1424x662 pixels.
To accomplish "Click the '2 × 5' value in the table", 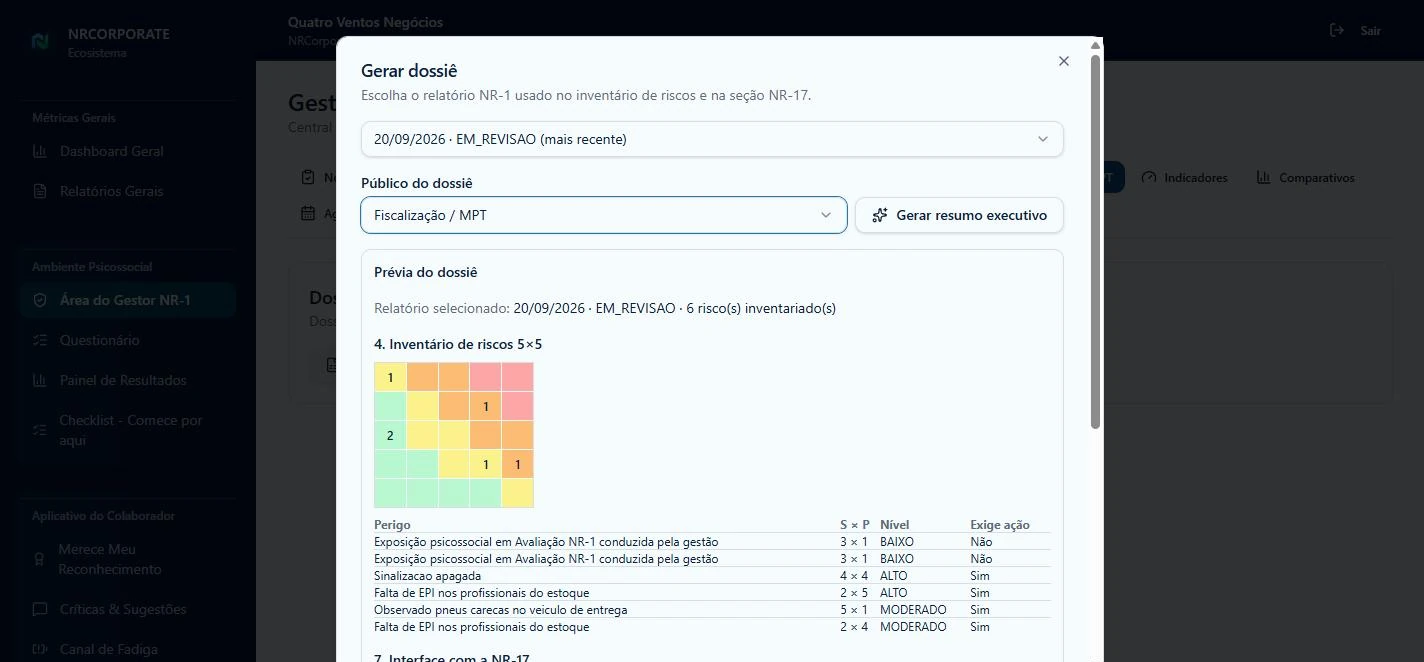I will (x=855, y=593).
